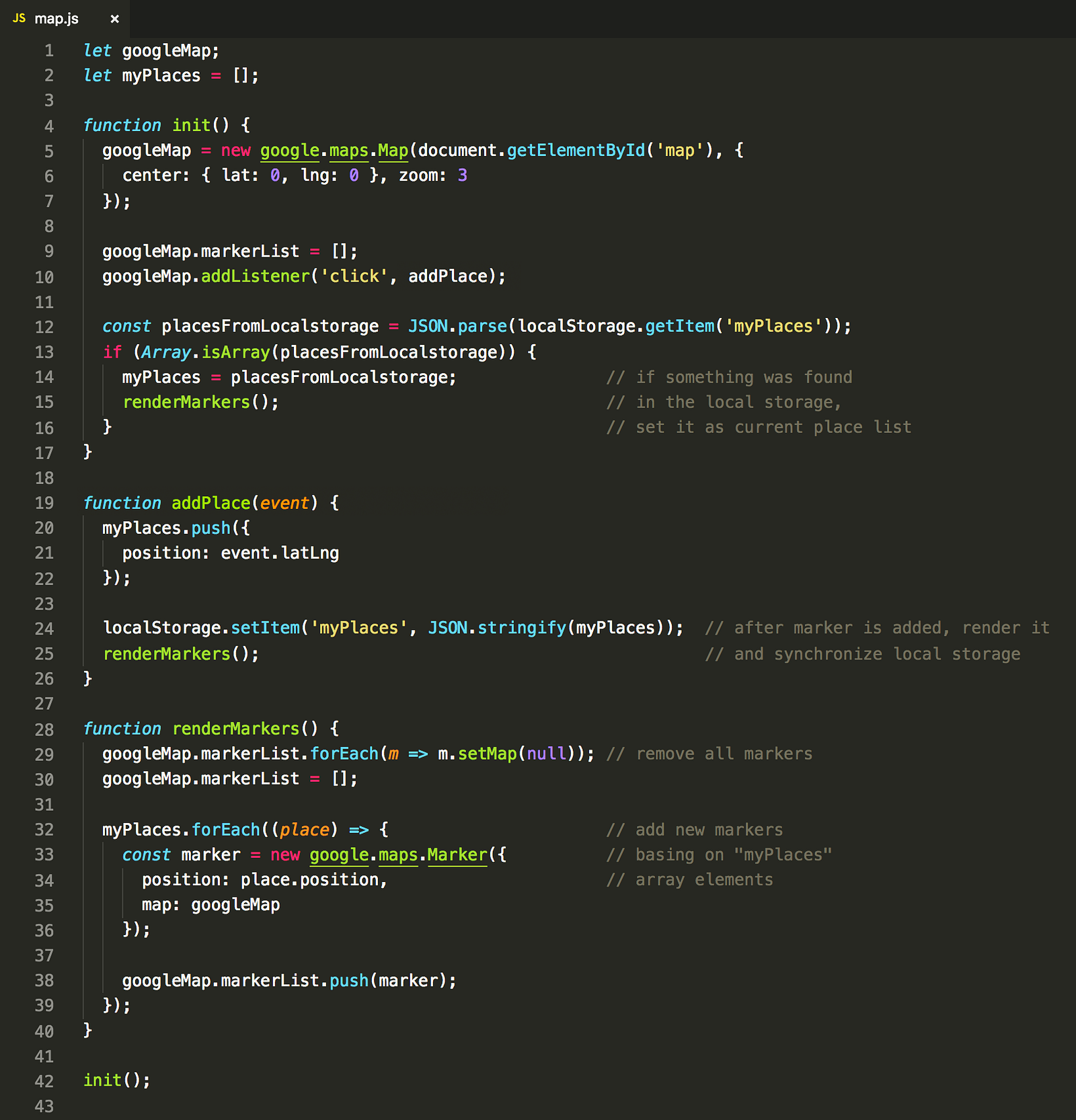Click 'placesFromLocalstorage' declaration on line 12
1076x1120 pixels.
pyautogui.click(x=270, y=327)
